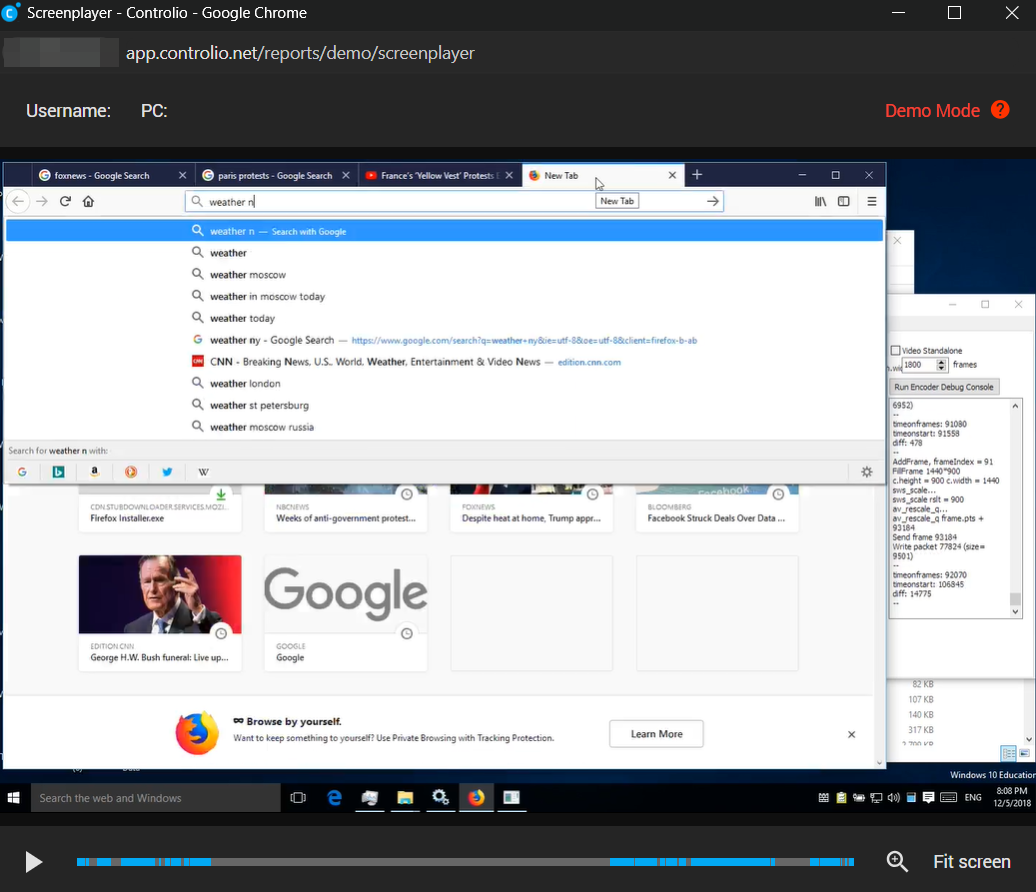The width and height of the screenshot is (1036, 892).
Task: Choose the 'weather st petersburg' suggestion
Action: (x=258, y=406)
